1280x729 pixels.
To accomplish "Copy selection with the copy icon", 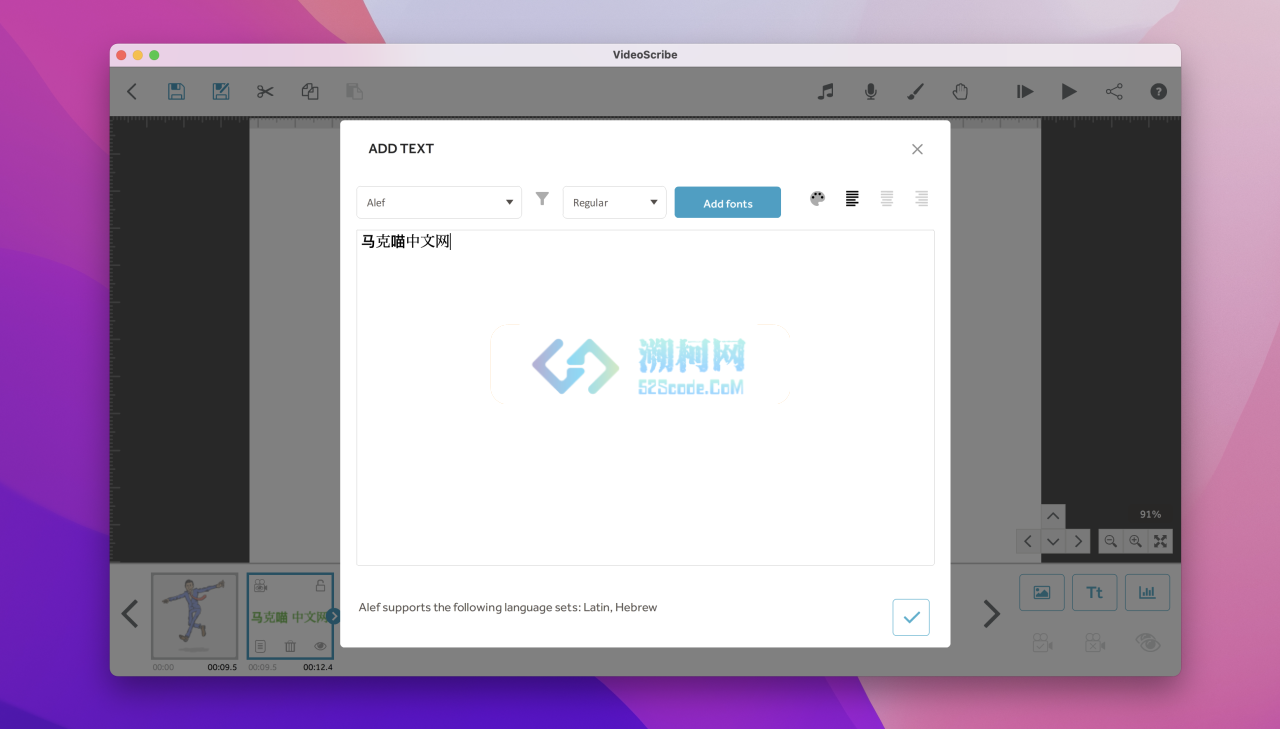I will [x=310, y=92].
